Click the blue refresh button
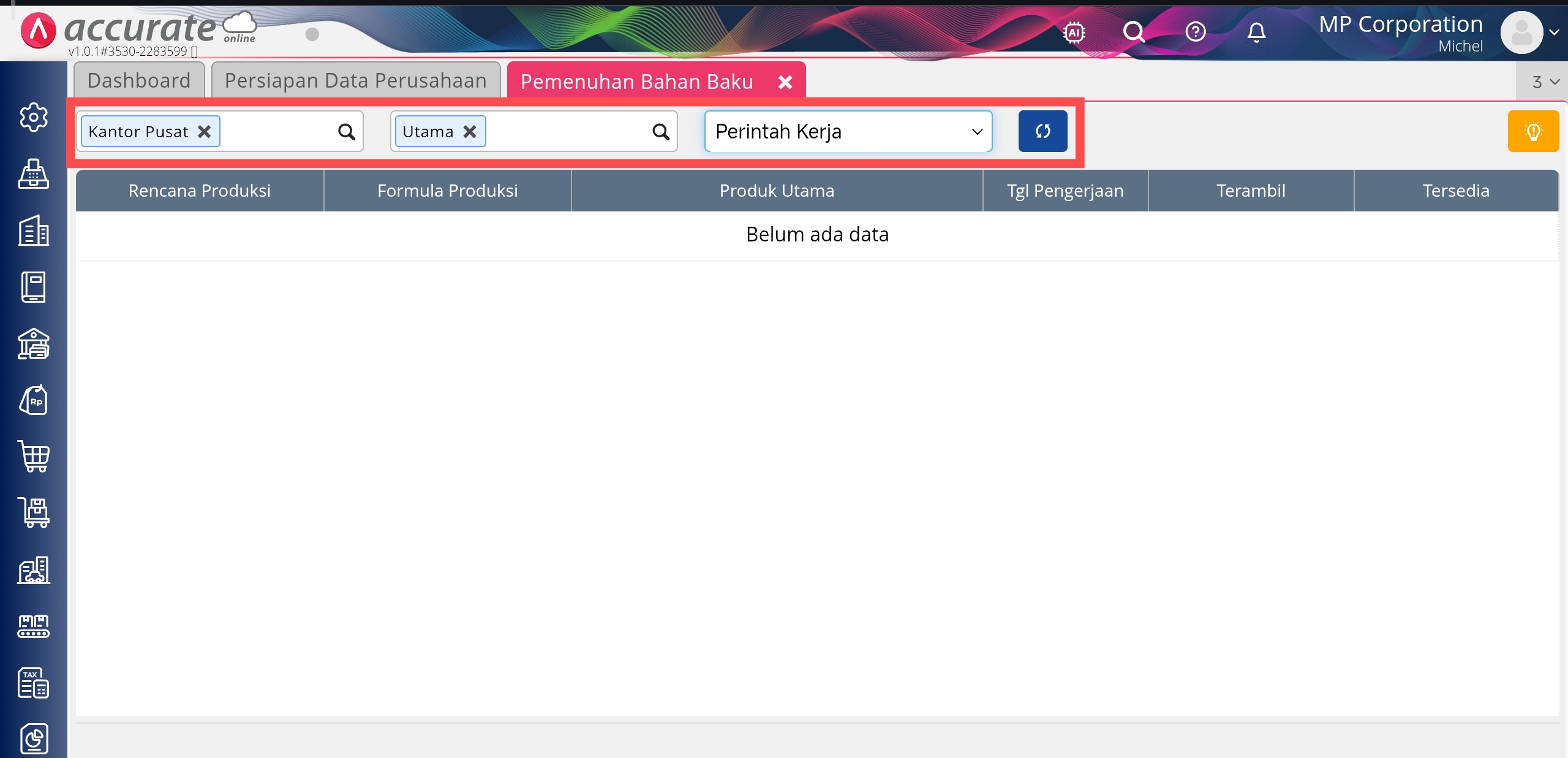1568x758 pixels. (1042, 131)
